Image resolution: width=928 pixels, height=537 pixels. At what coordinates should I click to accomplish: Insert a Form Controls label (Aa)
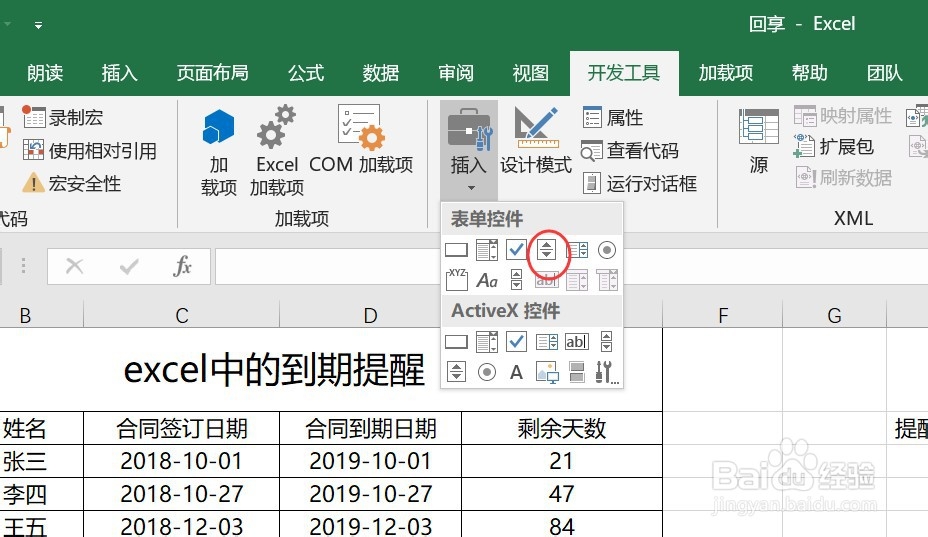(x=487, y=280)
